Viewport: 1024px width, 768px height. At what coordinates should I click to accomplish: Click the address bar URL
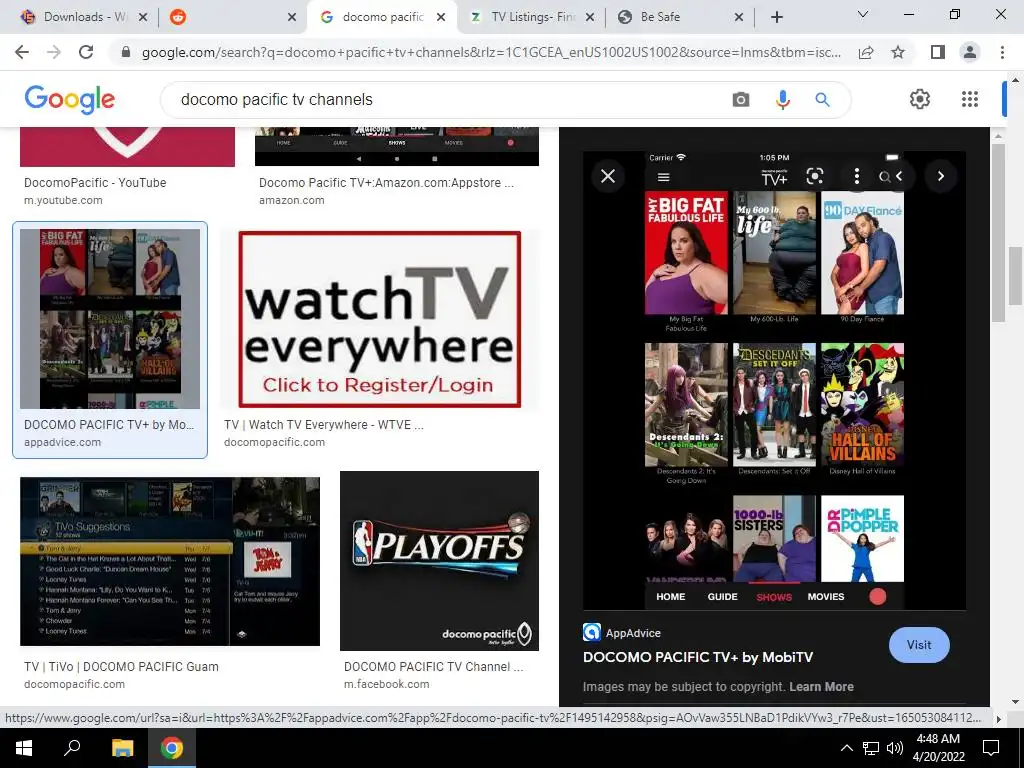(491, 52)
